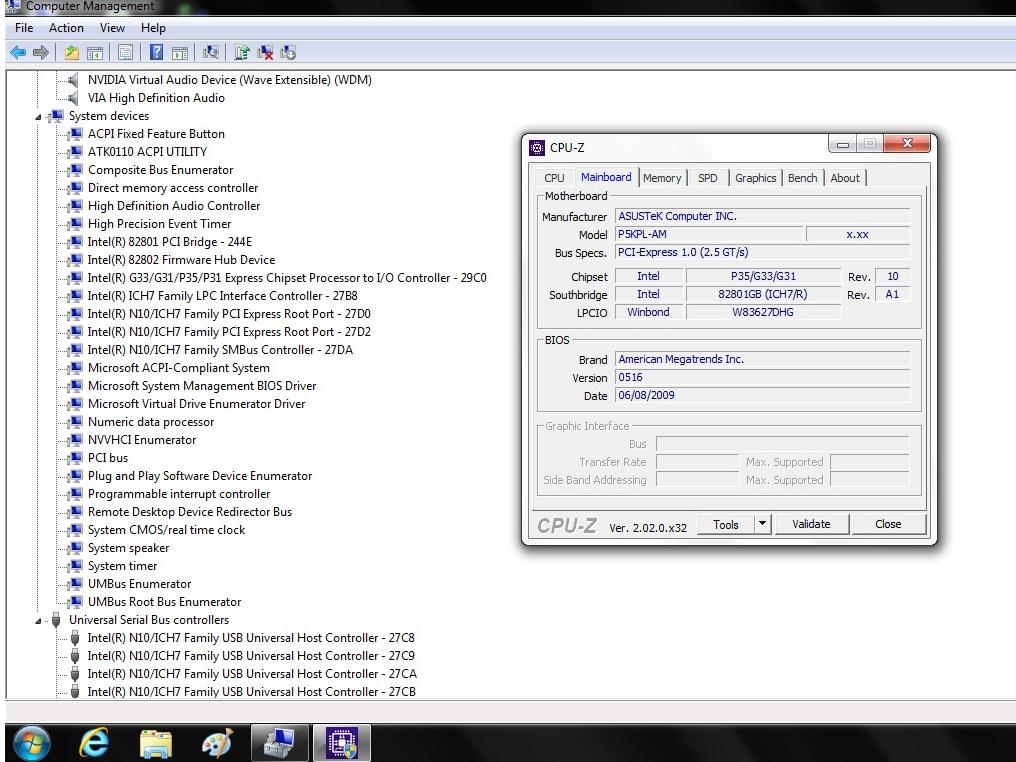Select NVVHCI Enumerator device
Image resolution: width=1016 pixels, height=762 pixels.
pyautogui.click(x=142, y=440)
